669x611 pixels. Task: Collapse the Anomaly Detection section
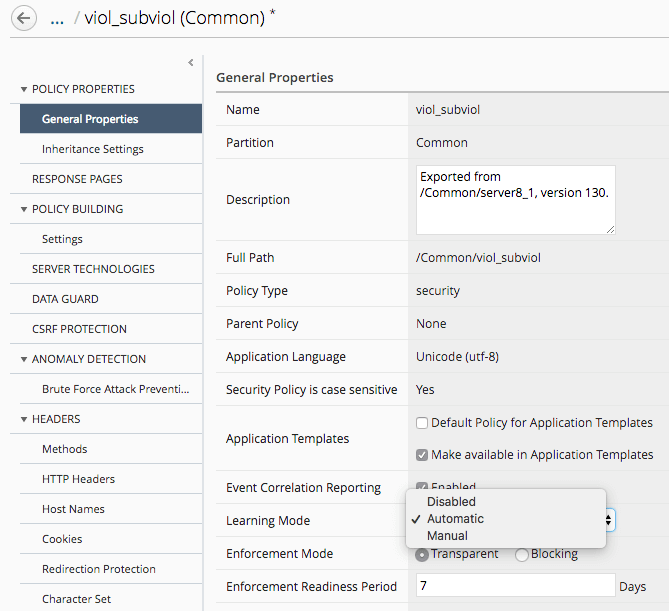point(24,359)
